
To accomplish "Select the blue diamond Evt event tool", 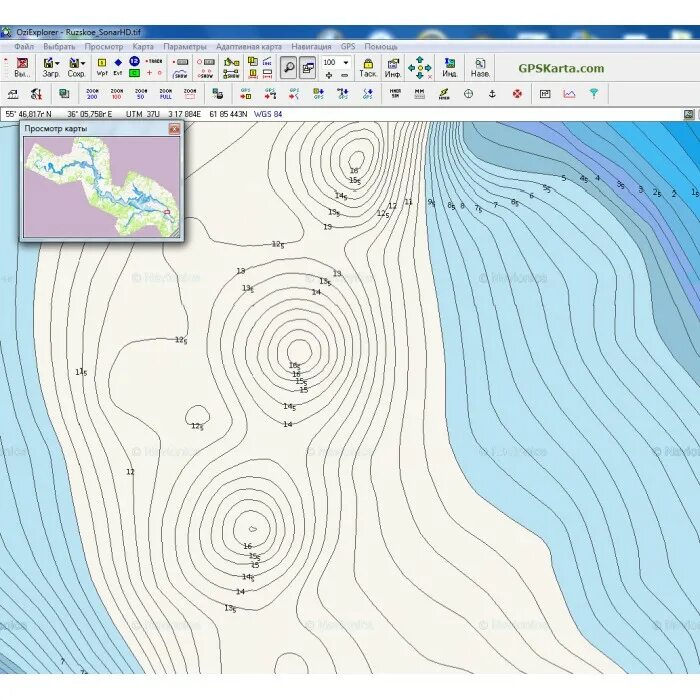I will [x=118, y=67].
